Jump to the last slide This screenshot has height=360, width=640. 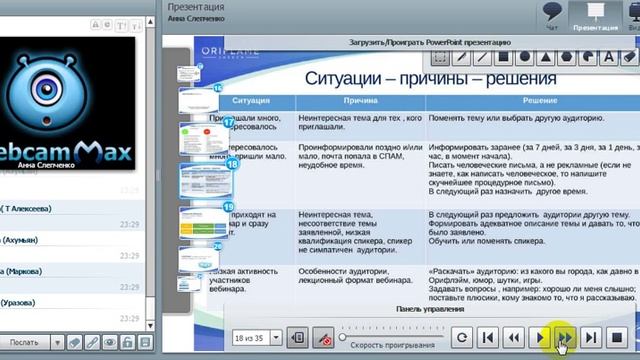[x=591, y=338]
